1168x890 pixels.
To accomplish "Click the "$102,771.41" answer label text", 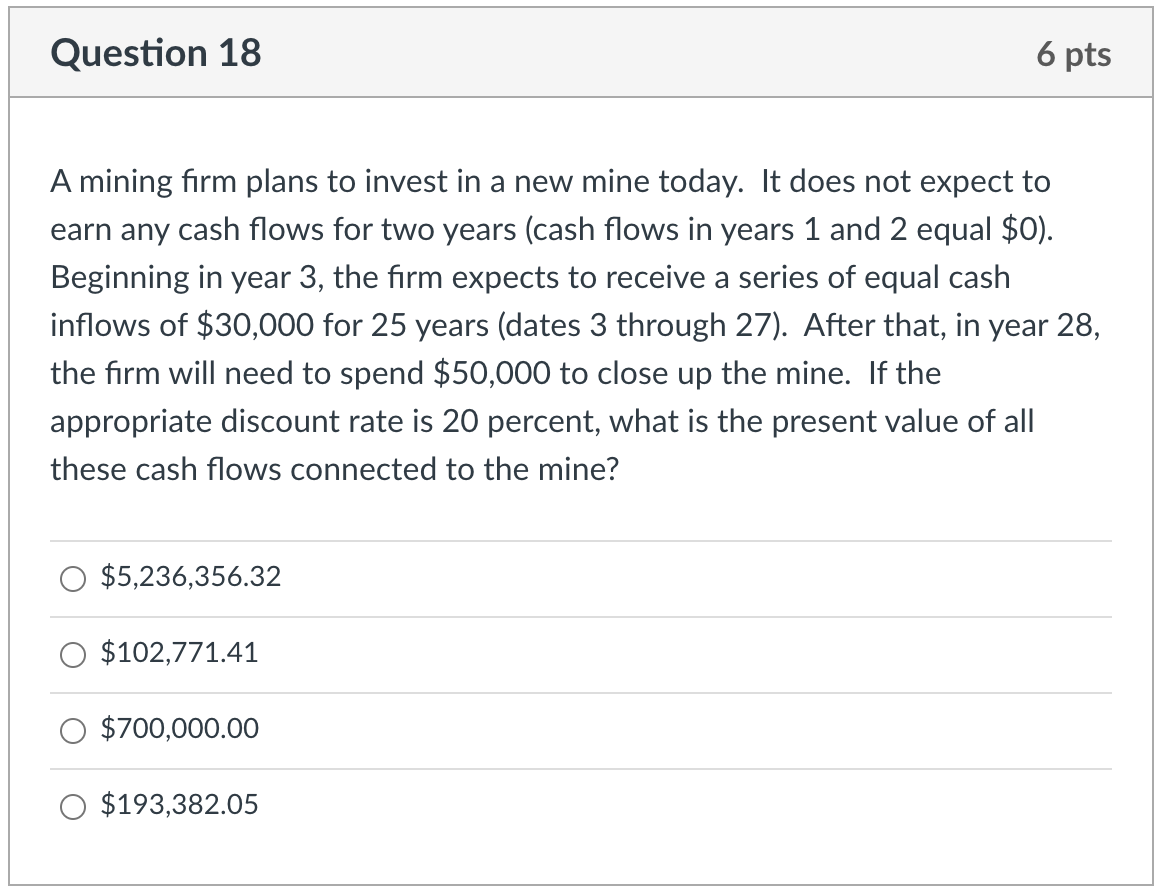I will coord(180,653).
